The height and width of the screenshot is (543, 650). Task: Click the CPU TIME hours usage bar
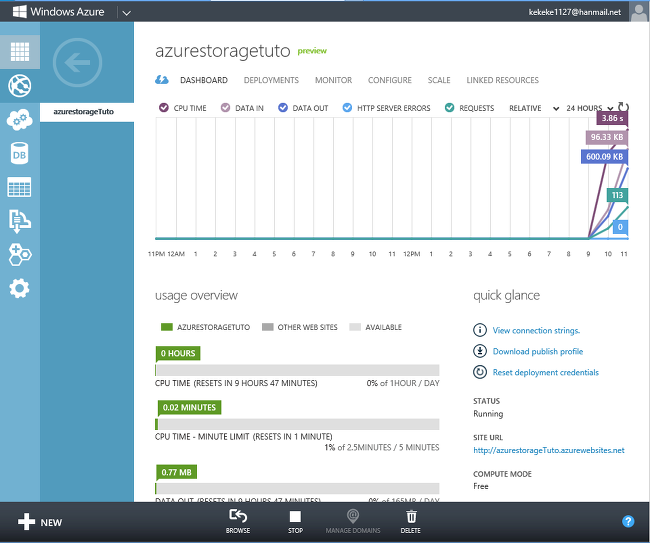tap(297, 370)
